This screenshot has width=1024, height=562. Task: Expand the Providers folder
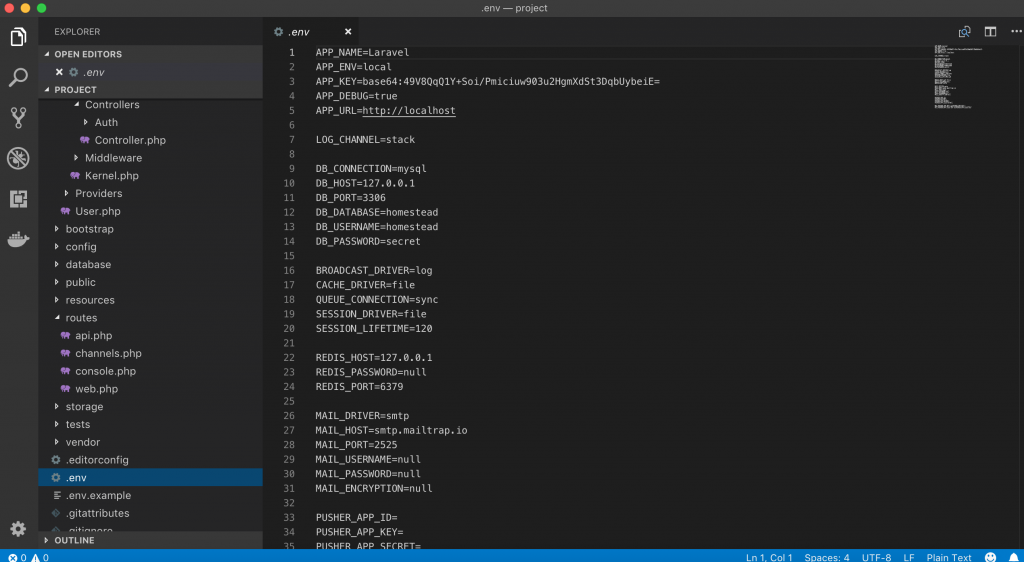pos(98,193)
